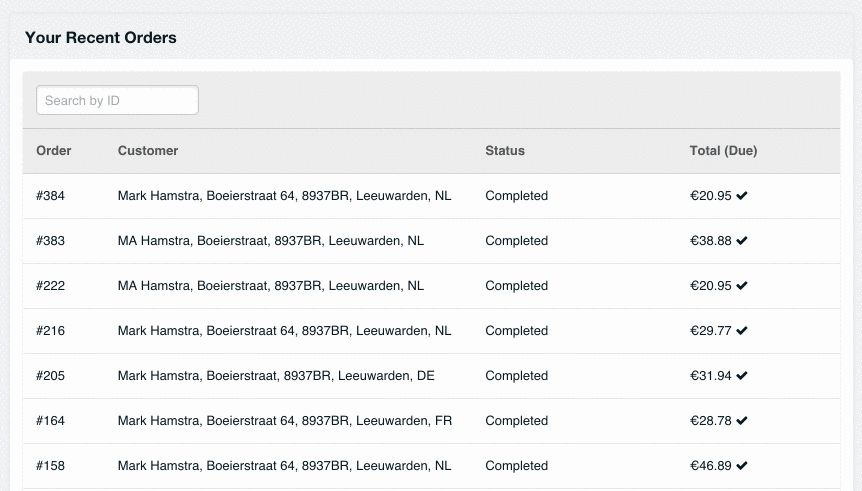Click the Status column header
The width and height of the screenshot is (862, 491).
click(x=505, y=151)
